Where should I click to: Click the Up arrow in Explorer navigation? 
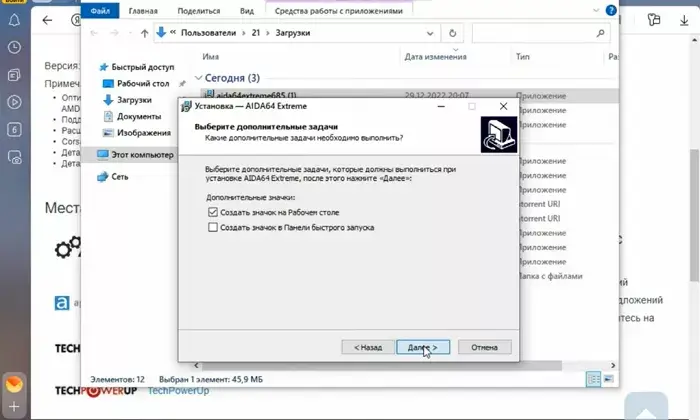click(145, 33)
